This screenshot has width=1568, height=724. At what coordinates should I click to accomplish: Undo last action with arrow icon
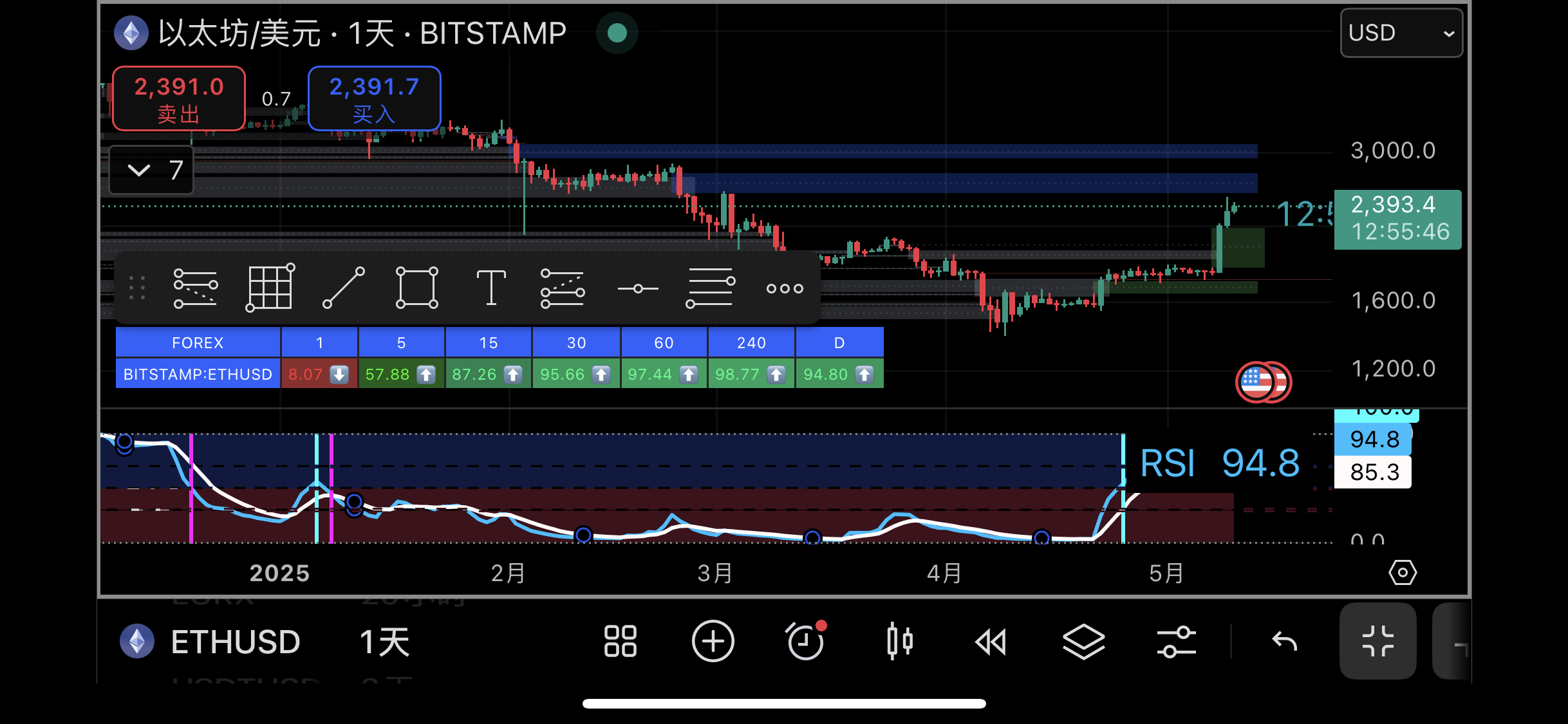[x=1284, y=642]
